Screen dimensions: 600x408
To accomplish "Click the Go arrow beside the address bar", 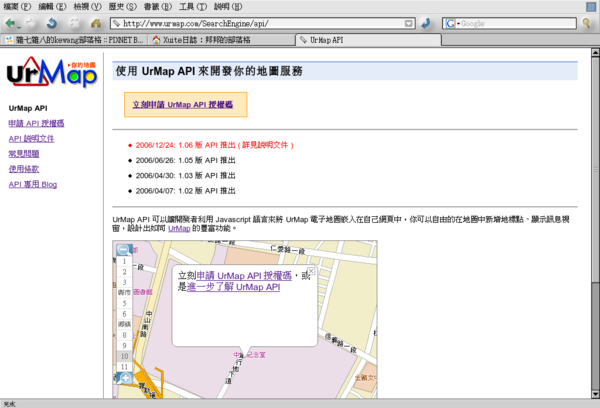I will point(426,24).
